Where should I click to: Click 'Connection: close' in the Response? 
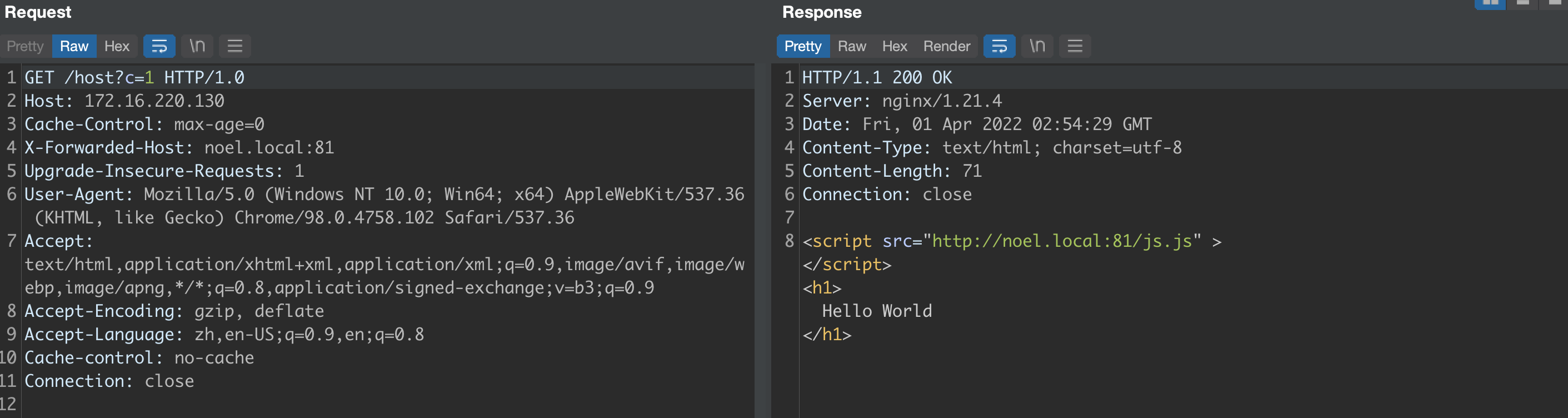pos(887,195)
